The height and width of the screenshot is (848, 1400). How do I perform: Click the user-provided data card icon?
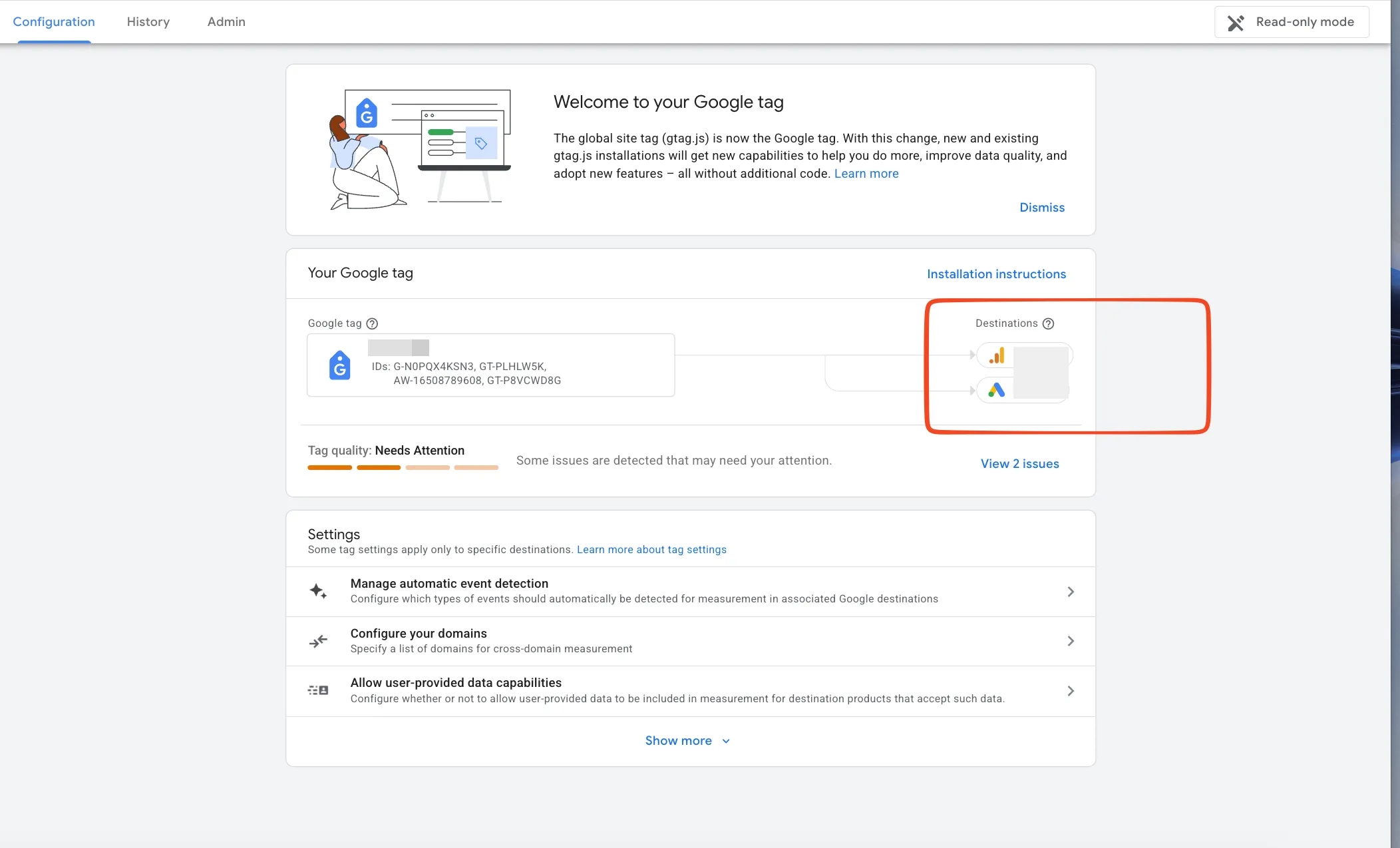click(x=318, y=690)
